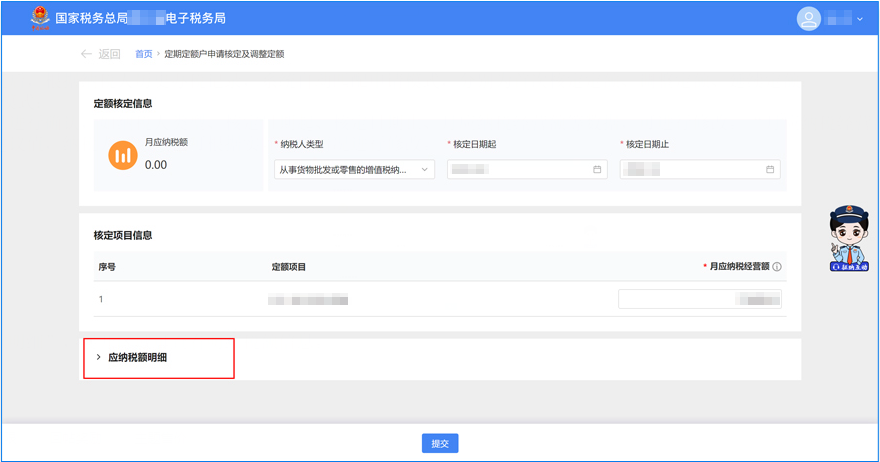Click info icon beside 月应纳税经营额
The height and width of the screenshot is (462, 880).
[777, 267]
